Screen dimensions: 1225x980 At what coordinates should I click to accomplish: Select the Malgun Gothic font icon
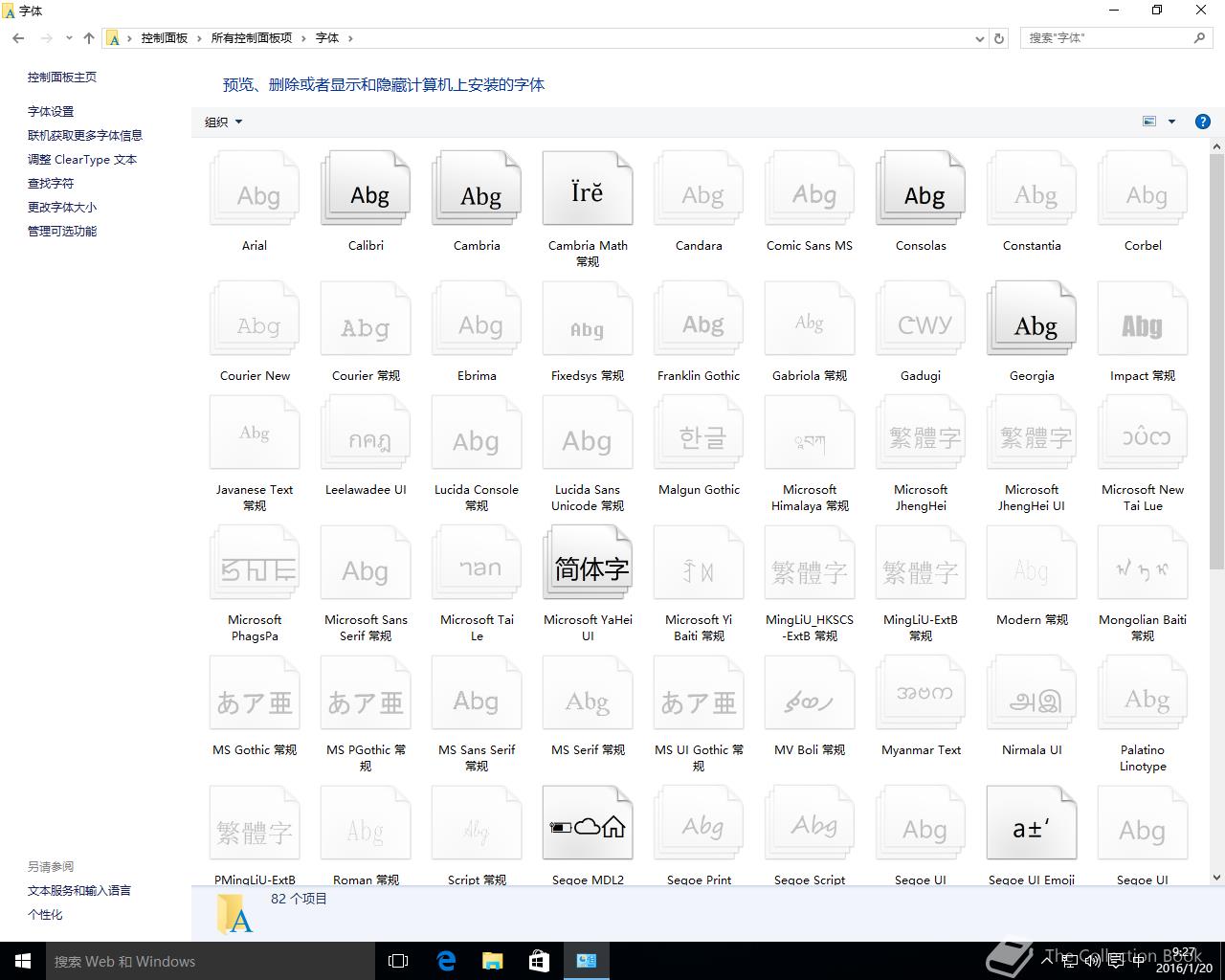[x=699, y=433]
